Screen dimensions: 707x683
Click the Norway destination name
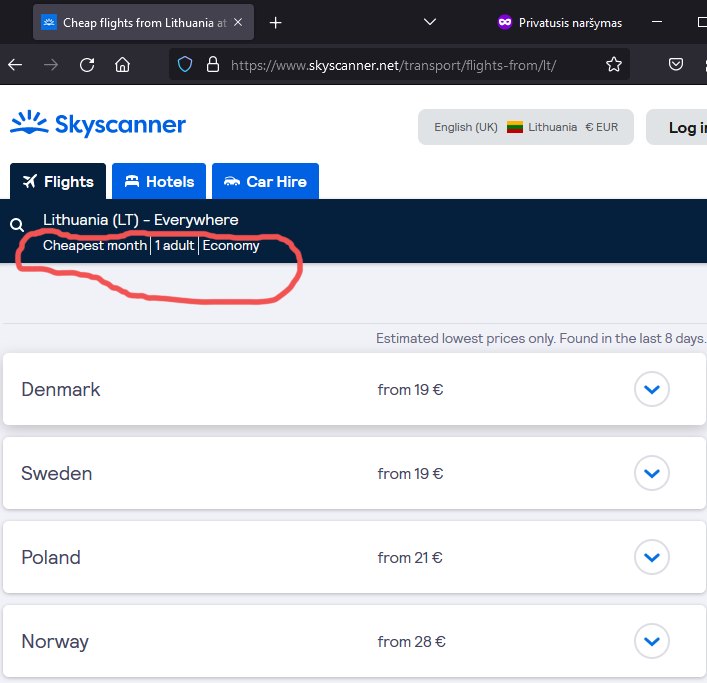[55, 642]
